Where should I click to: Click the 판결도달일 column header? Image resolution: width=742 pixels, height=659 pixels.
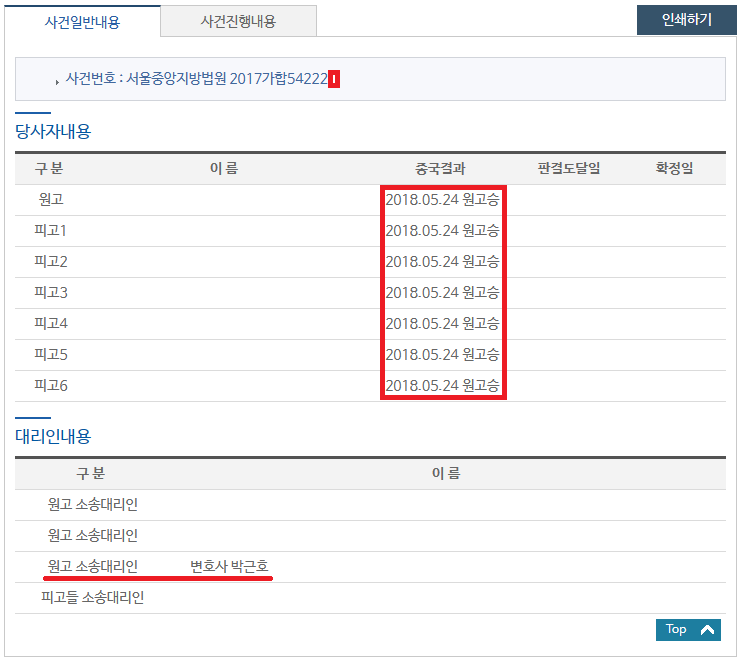pos(568,169)
